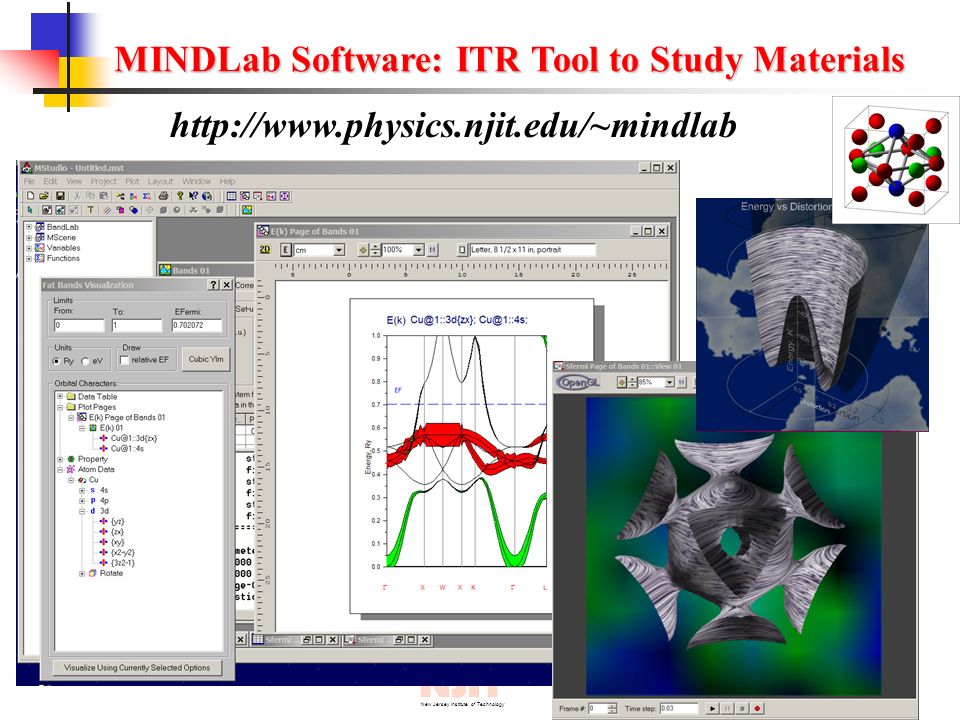Open the View menu
960x720 pixels.
click(74, 181)
